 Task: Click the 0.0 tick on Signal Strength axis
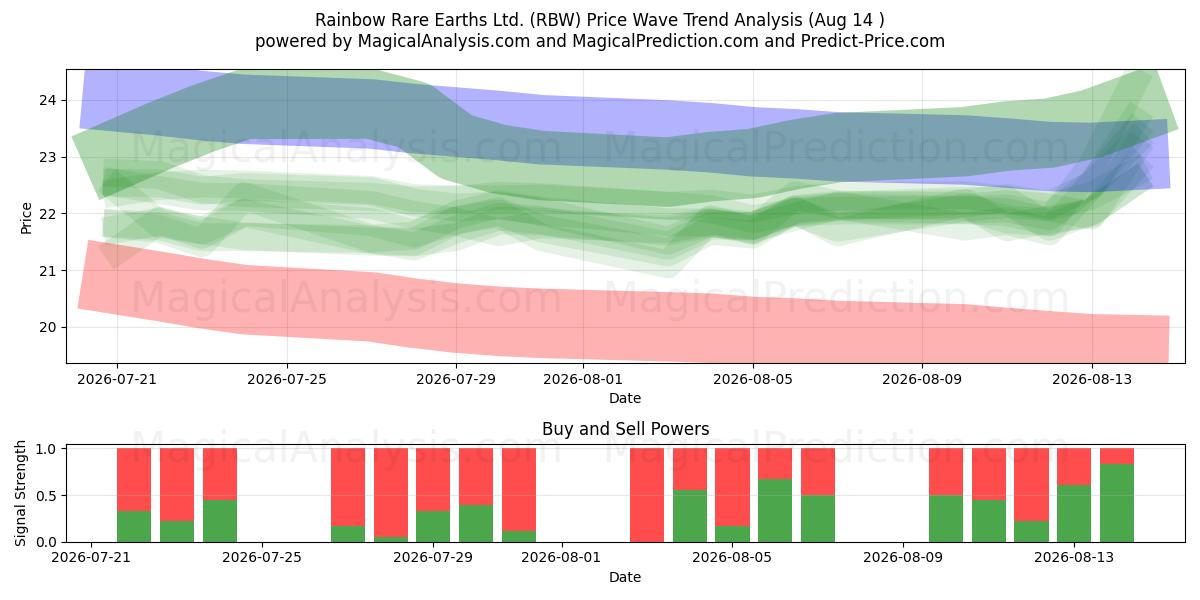(x=47, y=542)
